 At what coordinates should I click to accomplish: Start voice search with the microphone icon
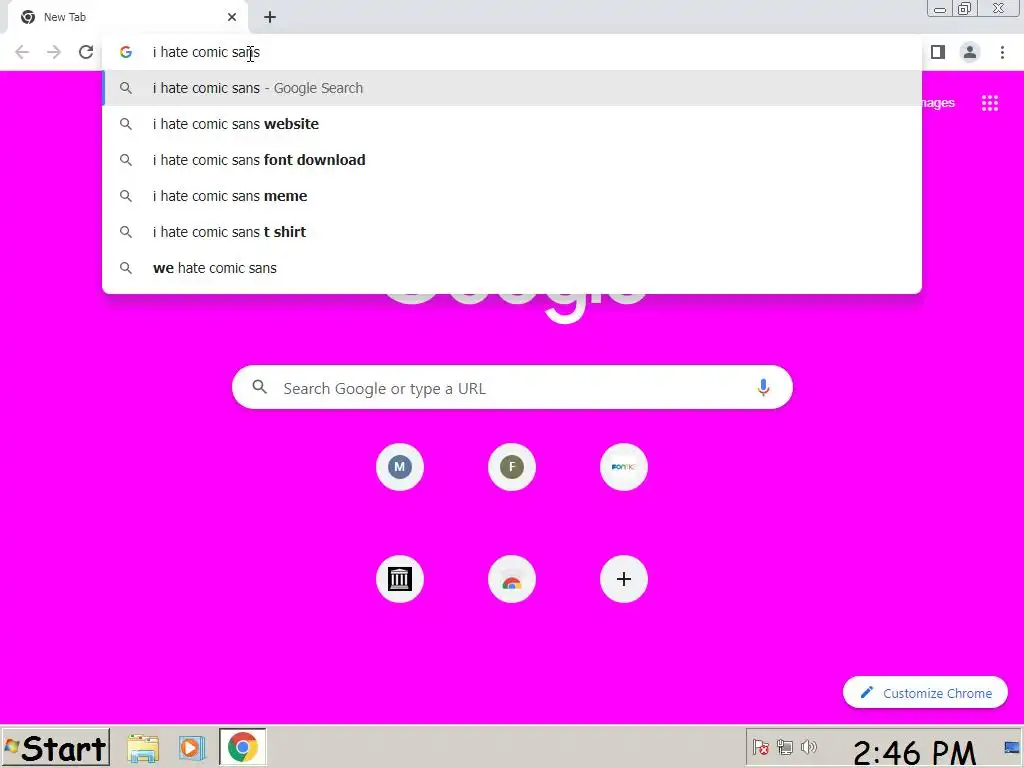point(763,387)
